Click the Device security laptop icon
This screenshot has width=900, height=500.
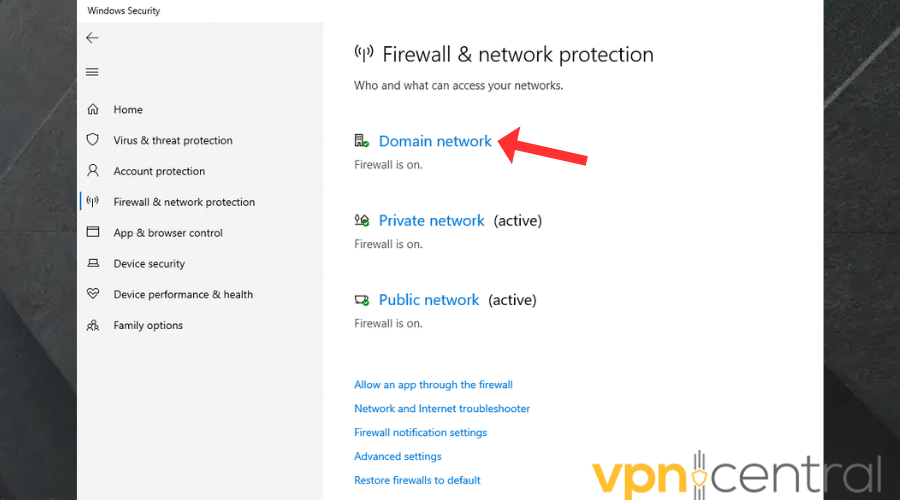(93, 264)
